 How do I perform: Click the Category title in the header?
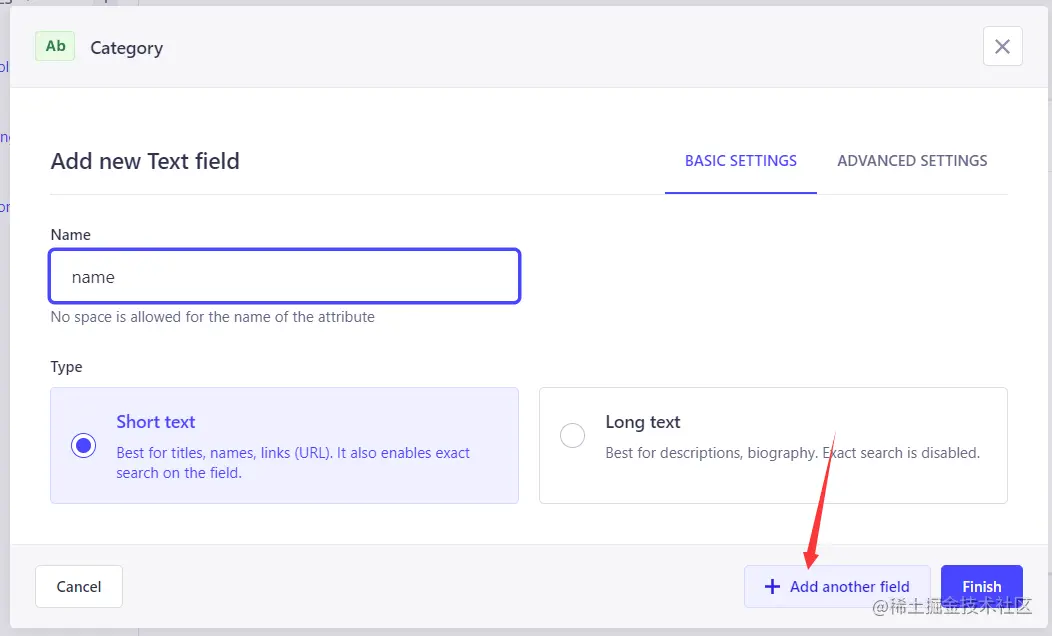[x=126, y=48]
